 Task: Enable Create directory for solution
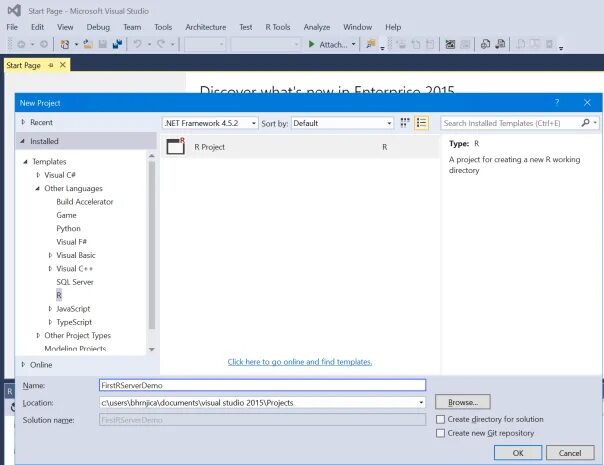[440, 419]
